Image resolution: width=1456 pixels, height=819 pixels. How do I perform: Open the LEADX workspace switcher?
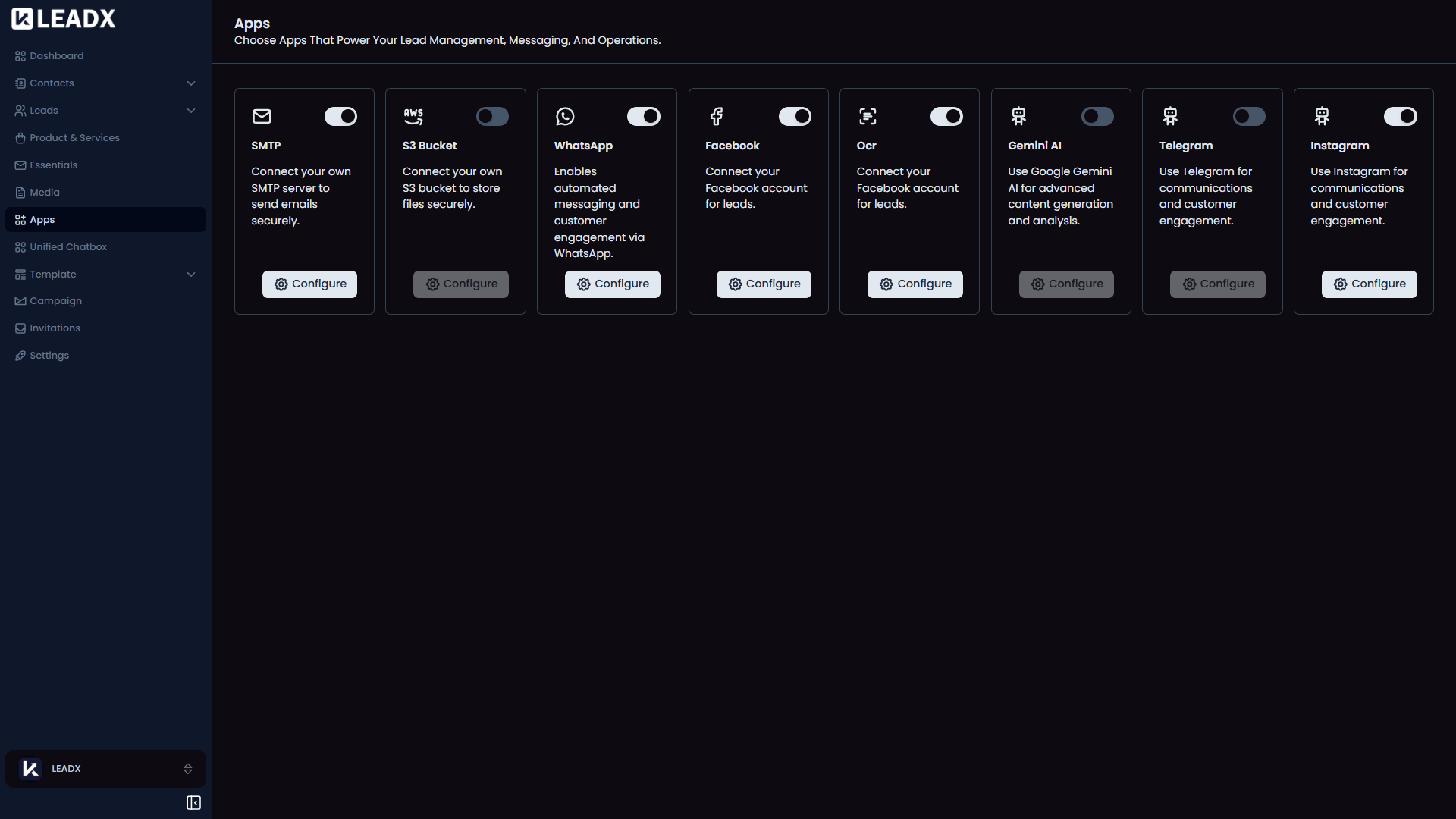[105, 768]
